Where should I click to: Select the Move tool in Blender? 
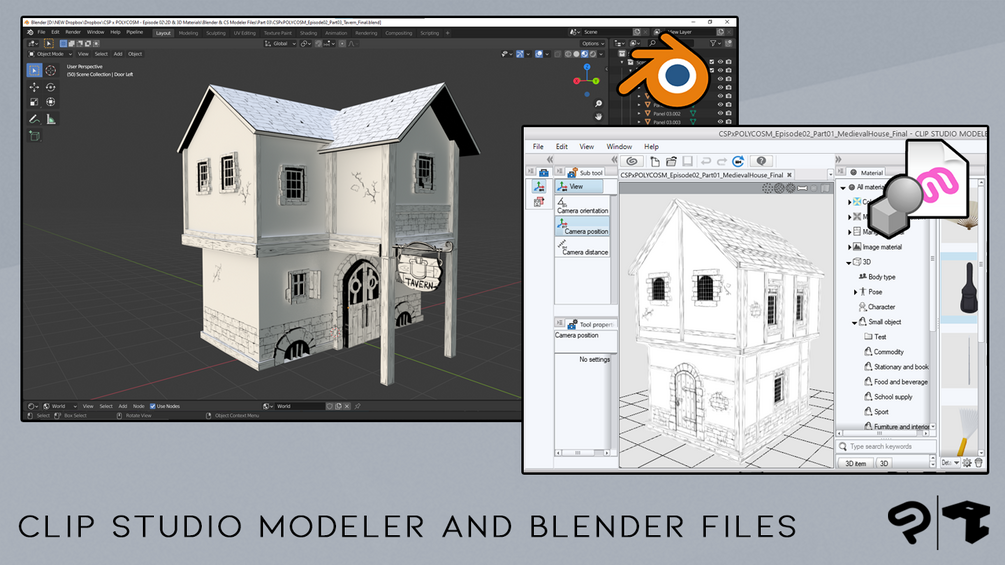coord(34,87)
